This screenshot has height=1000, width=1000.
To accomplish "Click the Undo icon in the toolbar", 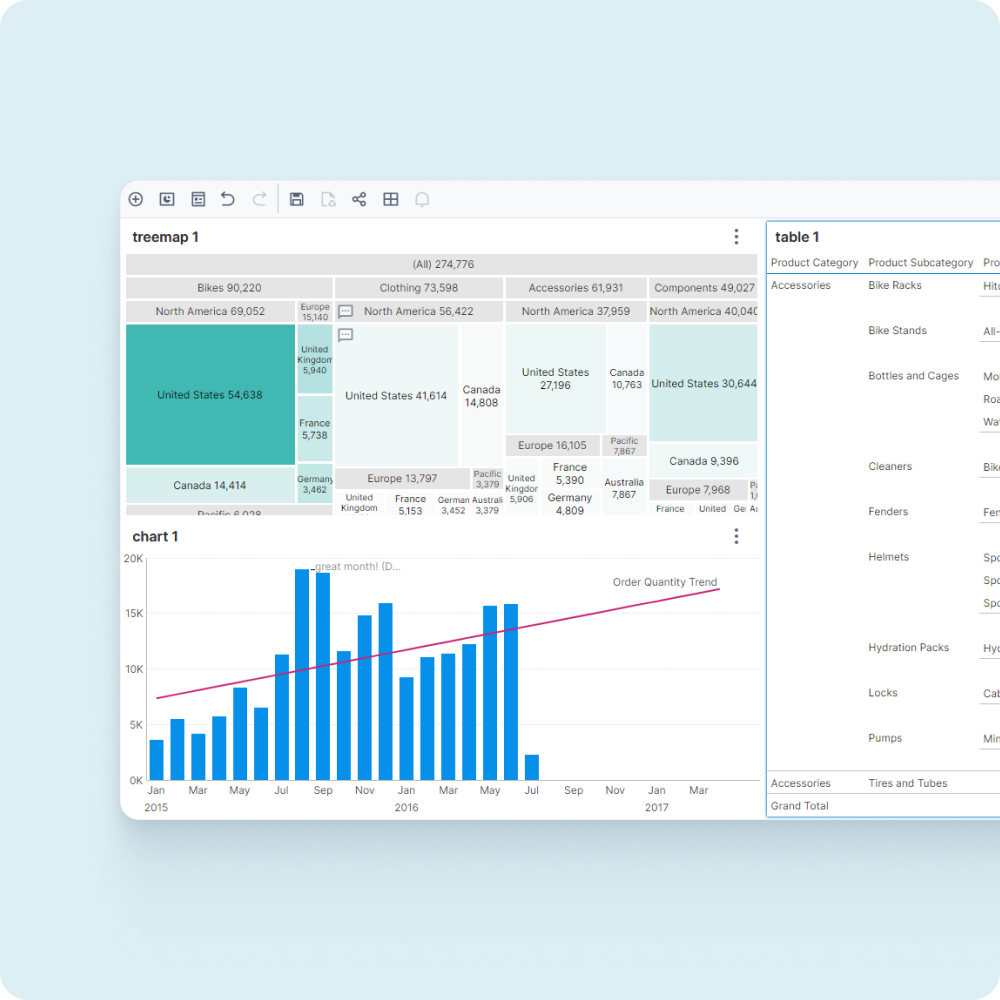I will (228, 199).
